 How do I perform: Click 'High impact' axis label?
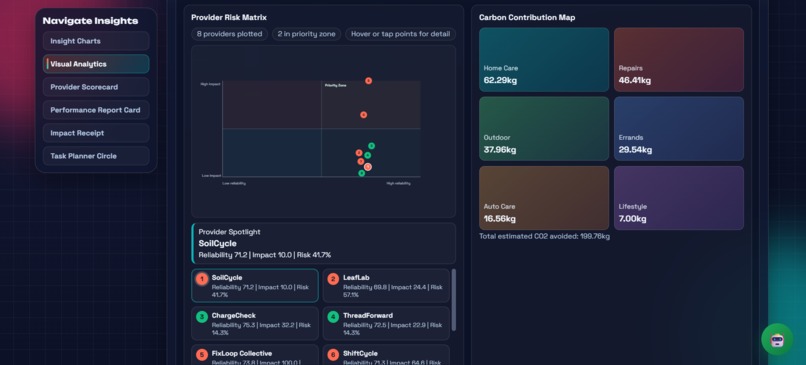tap(210, 84)
